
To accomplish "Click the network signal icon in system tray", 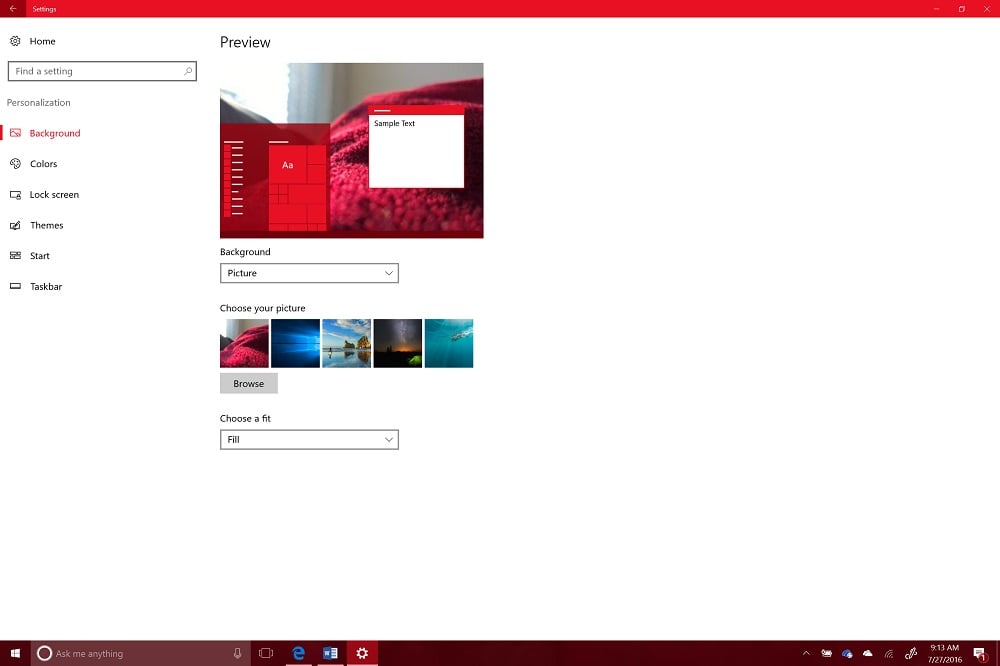I will tap(890, 652).
